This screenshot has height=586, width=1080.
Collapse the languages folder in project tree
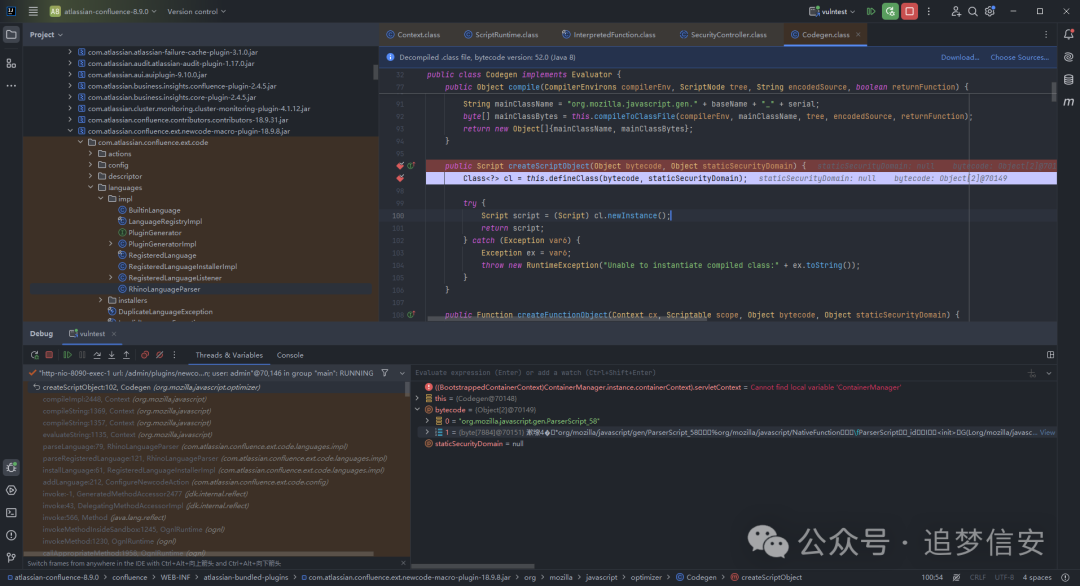tap(90, 187)
